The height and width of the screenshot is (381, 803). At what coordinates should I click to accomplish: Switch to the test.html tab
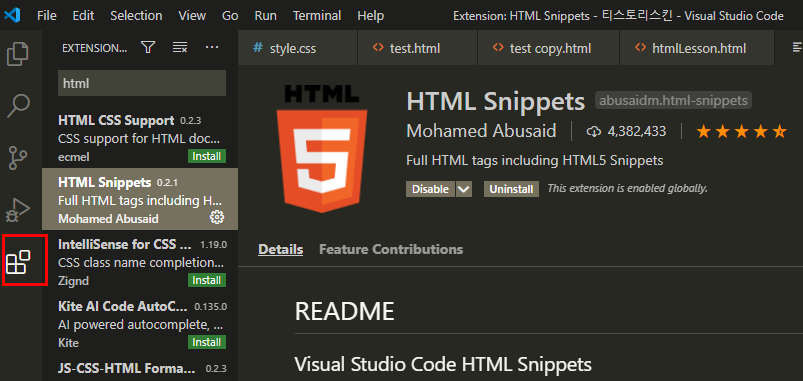point(417,48)
